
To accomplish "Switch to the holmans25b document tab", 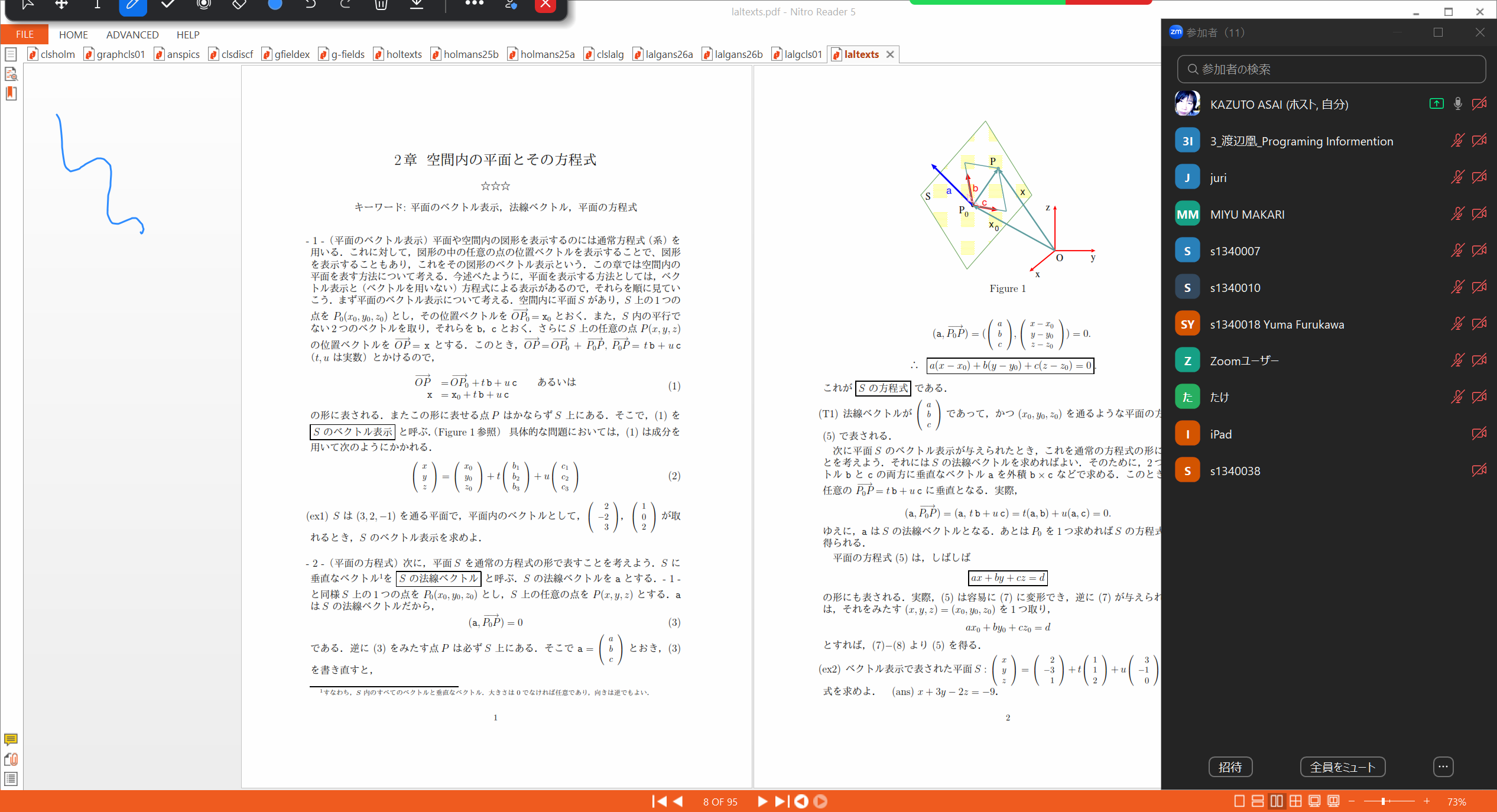I will pos(465,54).
